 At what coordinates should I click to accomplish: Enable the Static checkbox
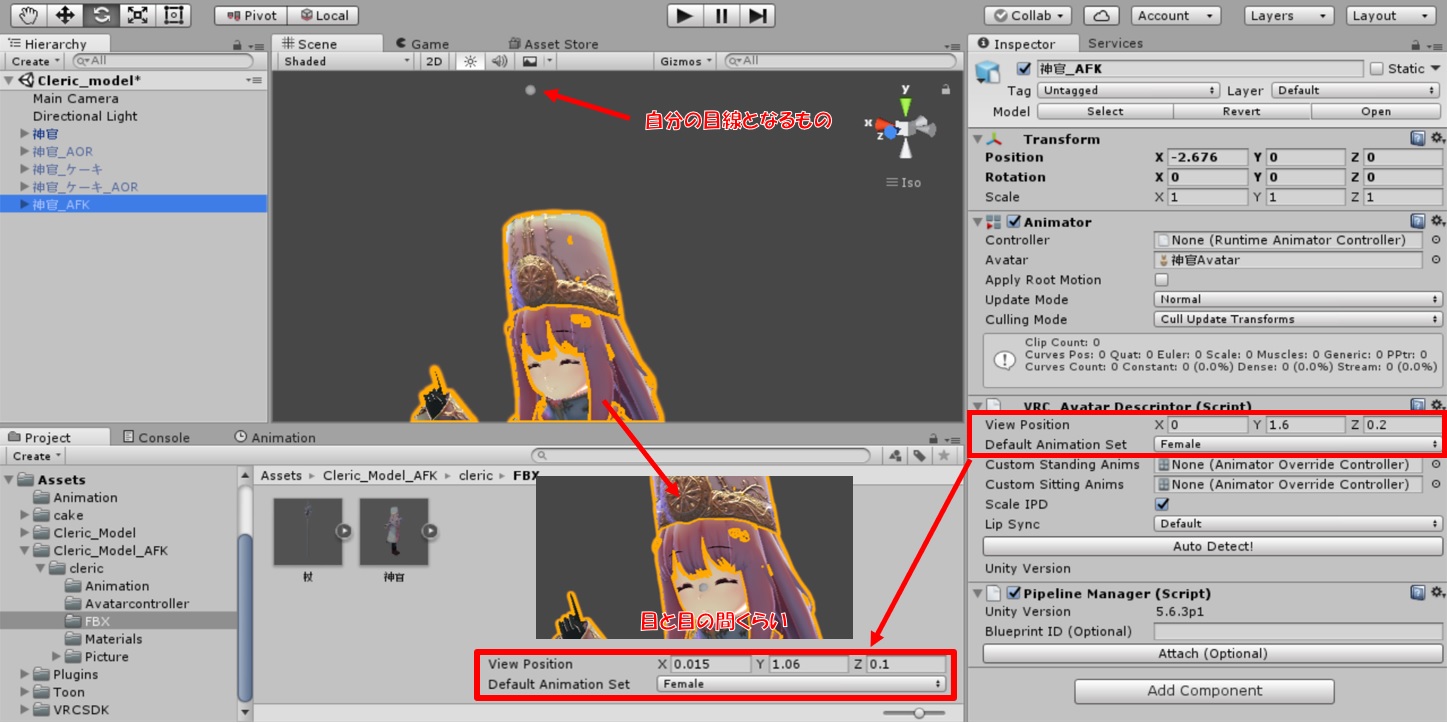pos(1377,69)
